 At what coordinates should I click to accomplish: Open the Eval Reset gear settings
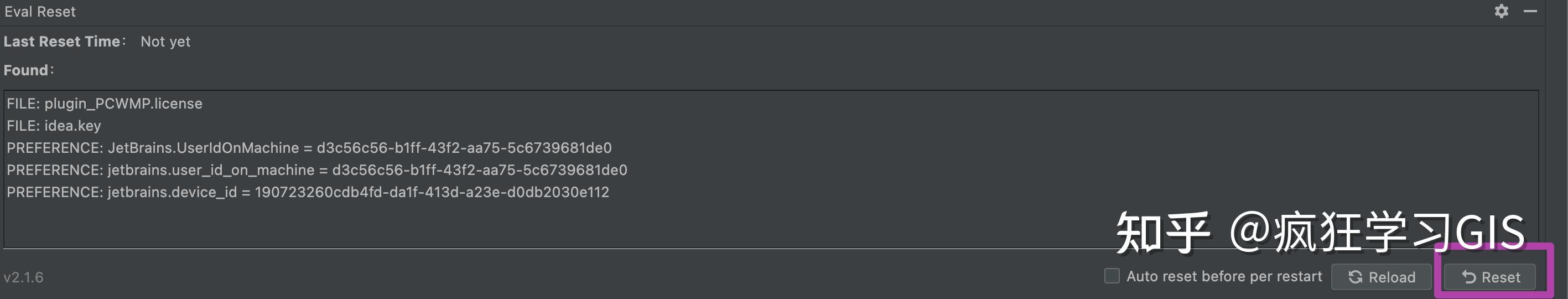pyautogui.click(x=1501, y=12)
